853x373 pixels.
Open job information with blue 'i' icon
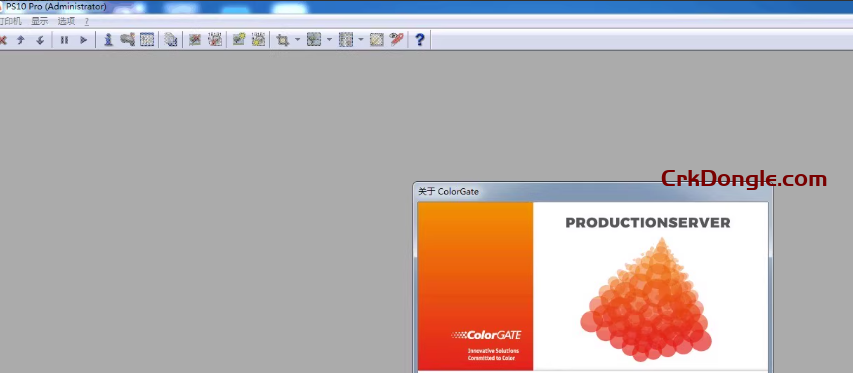108,40
